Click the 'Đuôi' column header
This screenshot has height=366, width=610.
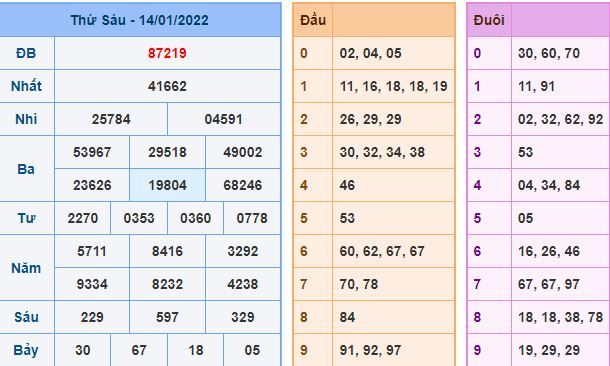tap(489, 20)
